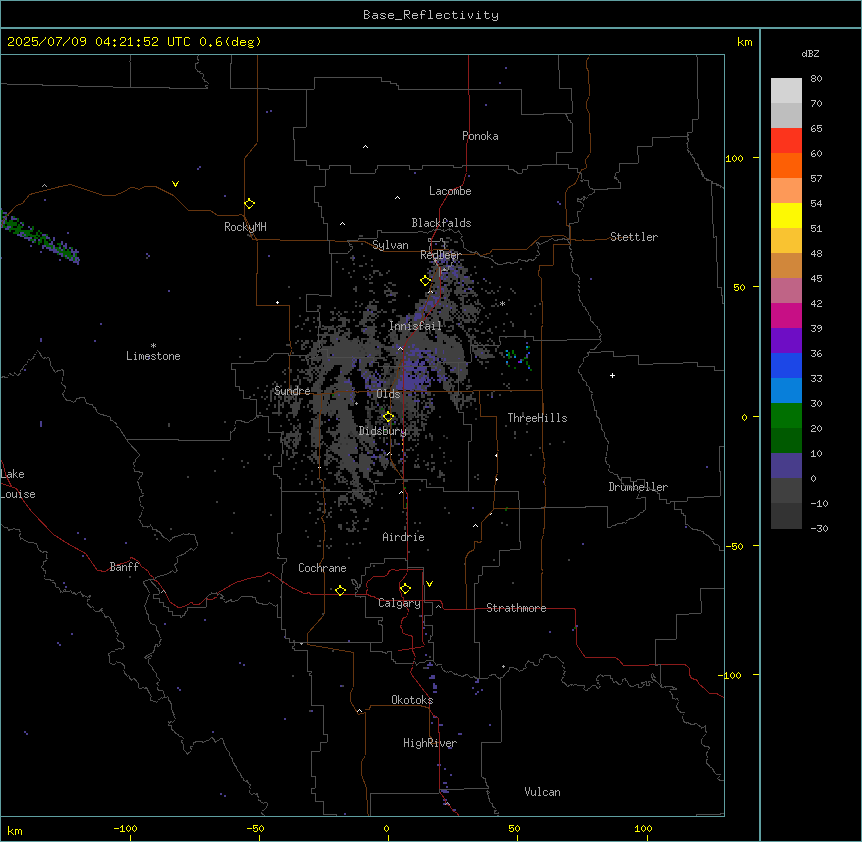Click the Calgary city label
Screen dimensions: 862x842
pyautogui.click(x=399, y=603)
